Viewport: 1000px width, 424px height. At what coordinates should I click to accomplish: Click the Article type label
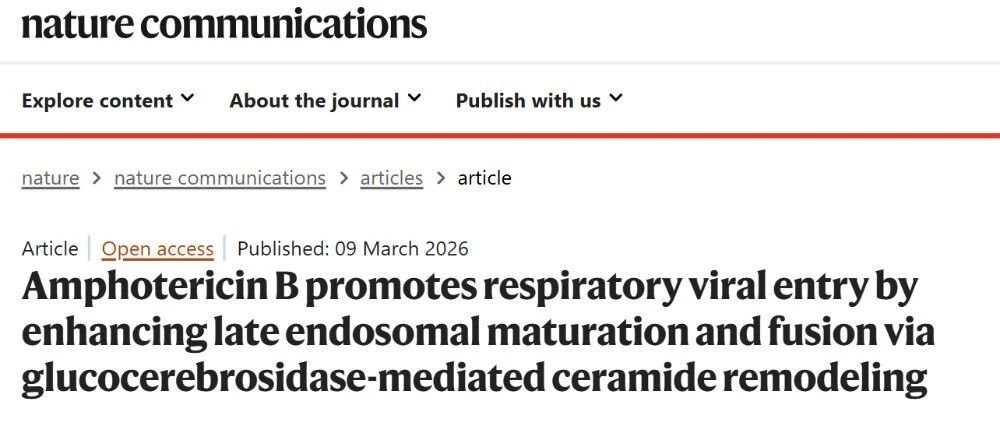pos(49,249)
